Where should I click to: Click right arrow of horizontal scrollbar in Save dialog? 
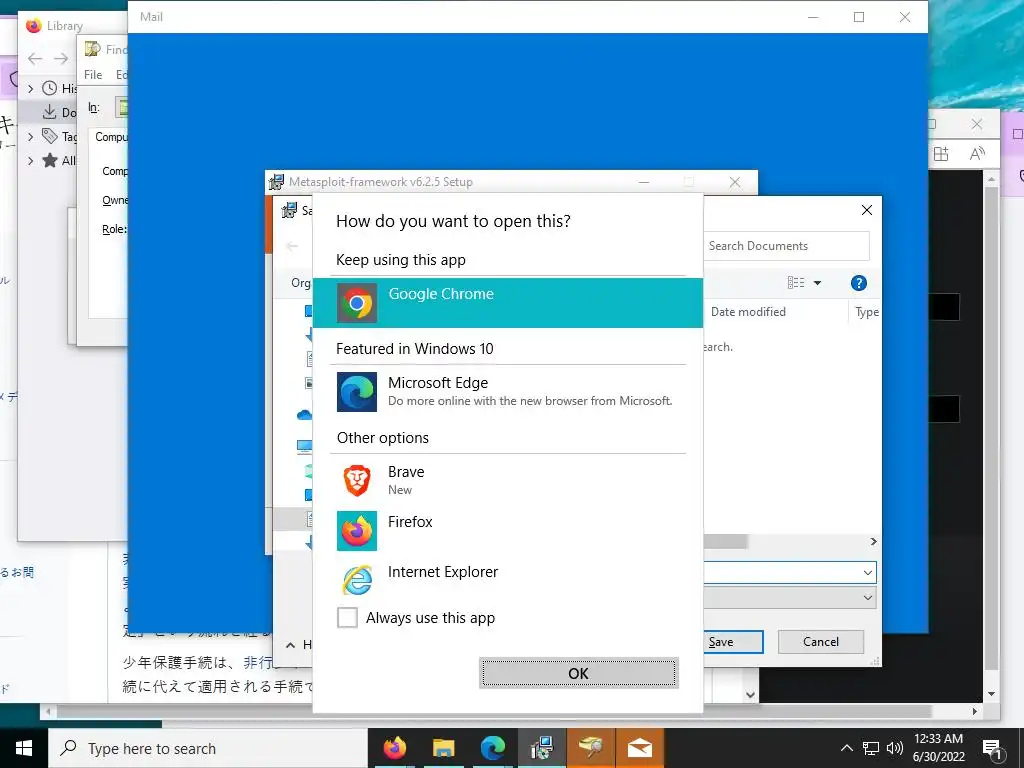coord(874,541)
